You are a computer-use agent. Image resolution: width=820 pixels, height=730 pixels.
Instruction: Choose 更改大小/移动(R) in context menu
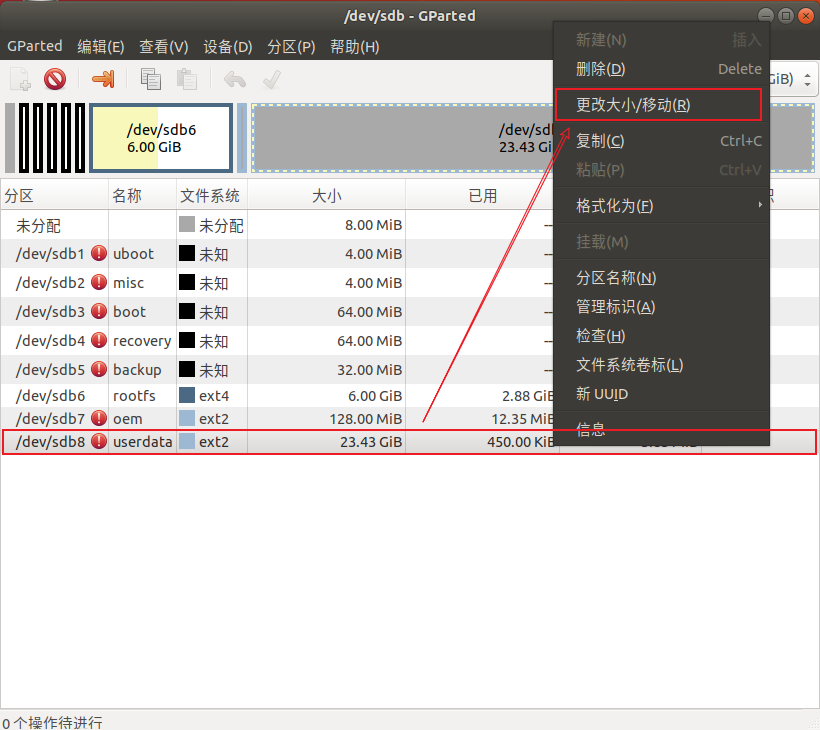pos(633,105)
